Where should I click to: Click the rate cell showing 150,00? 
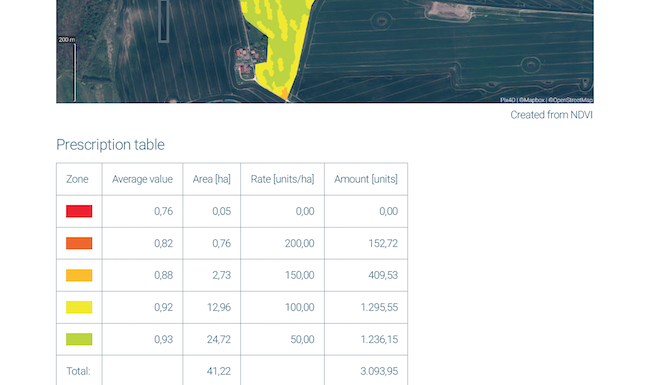(x=299, y=275)
